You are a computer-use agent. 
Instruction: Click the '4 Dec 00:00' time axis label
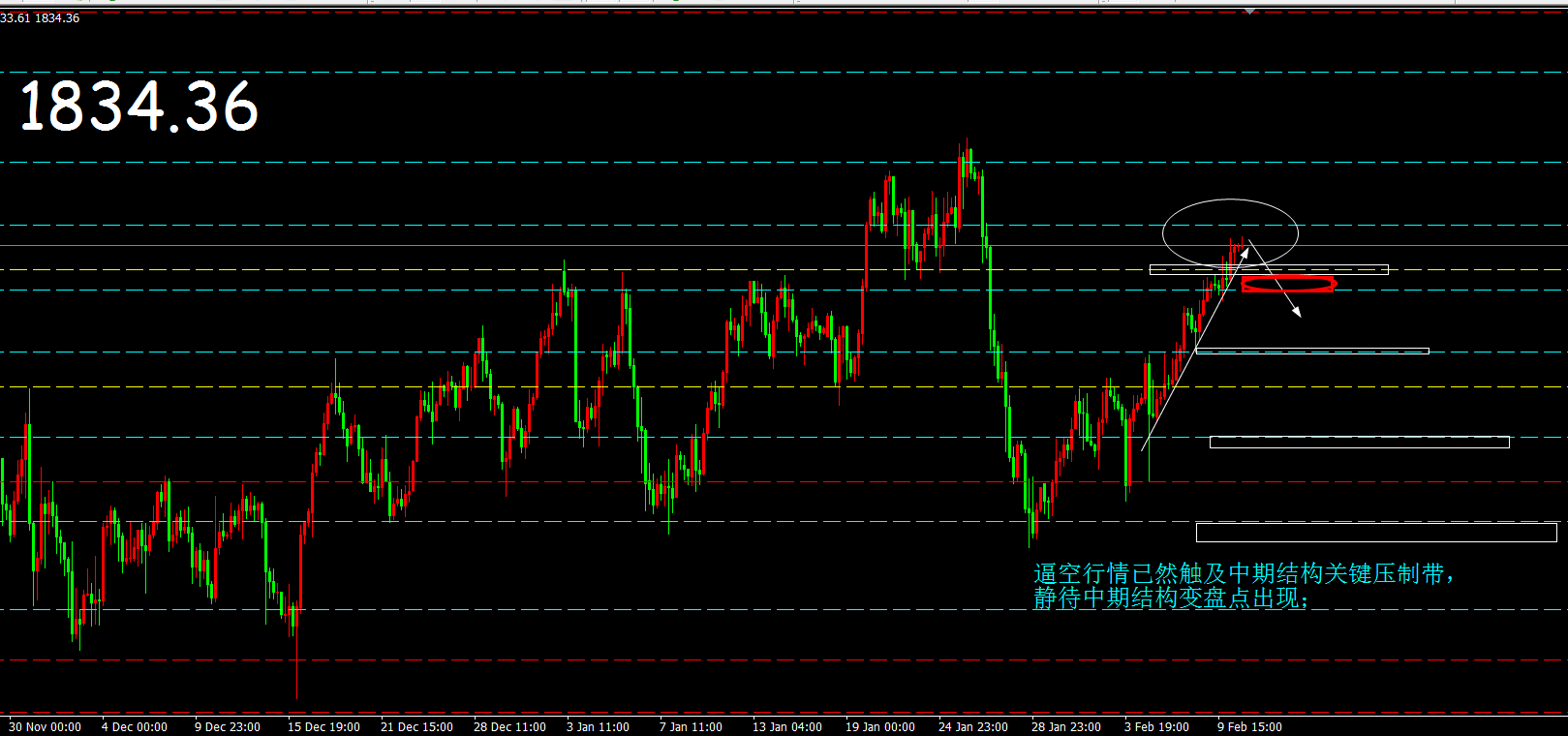[x=135, y=726]
